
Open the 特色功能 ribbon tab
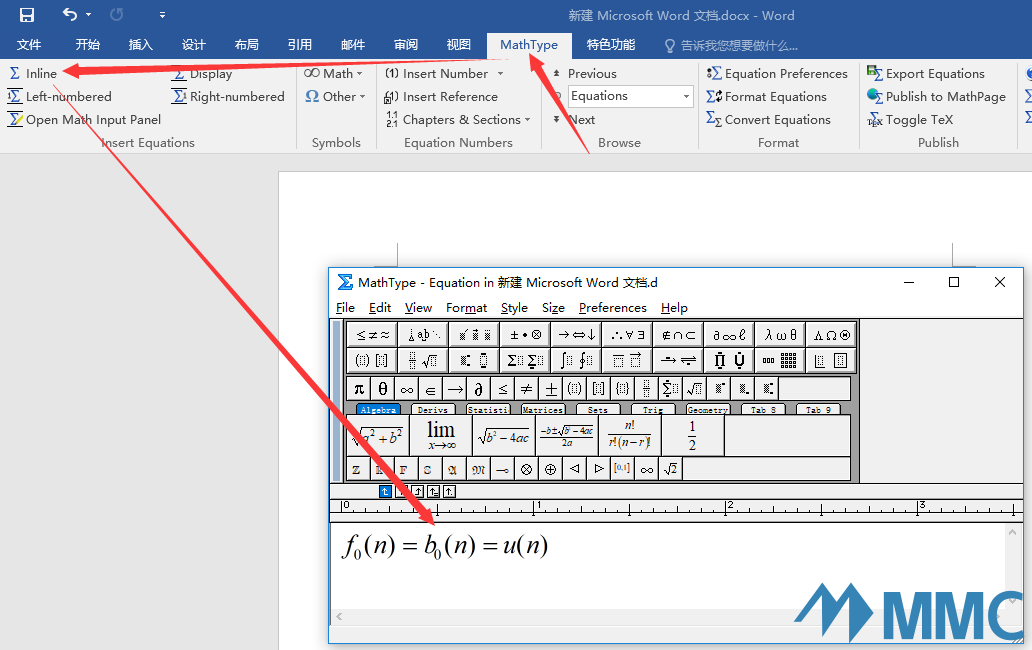click(x=611, y=45)
